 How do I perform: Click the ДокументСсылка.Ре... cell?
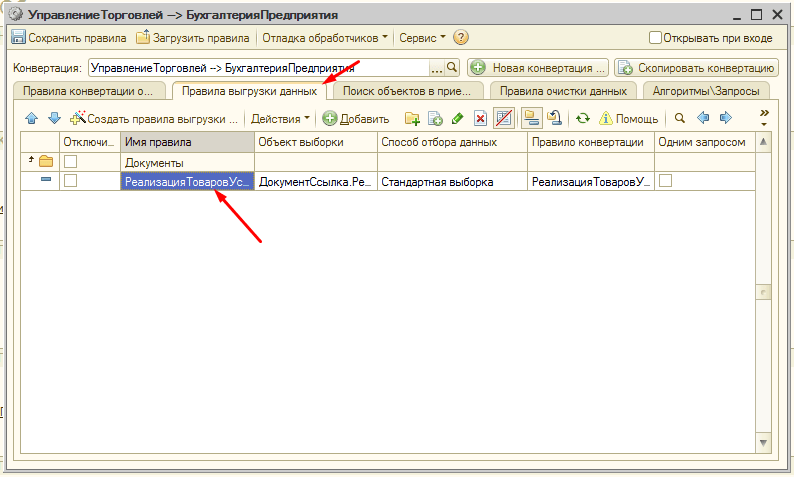pos(316,181)
